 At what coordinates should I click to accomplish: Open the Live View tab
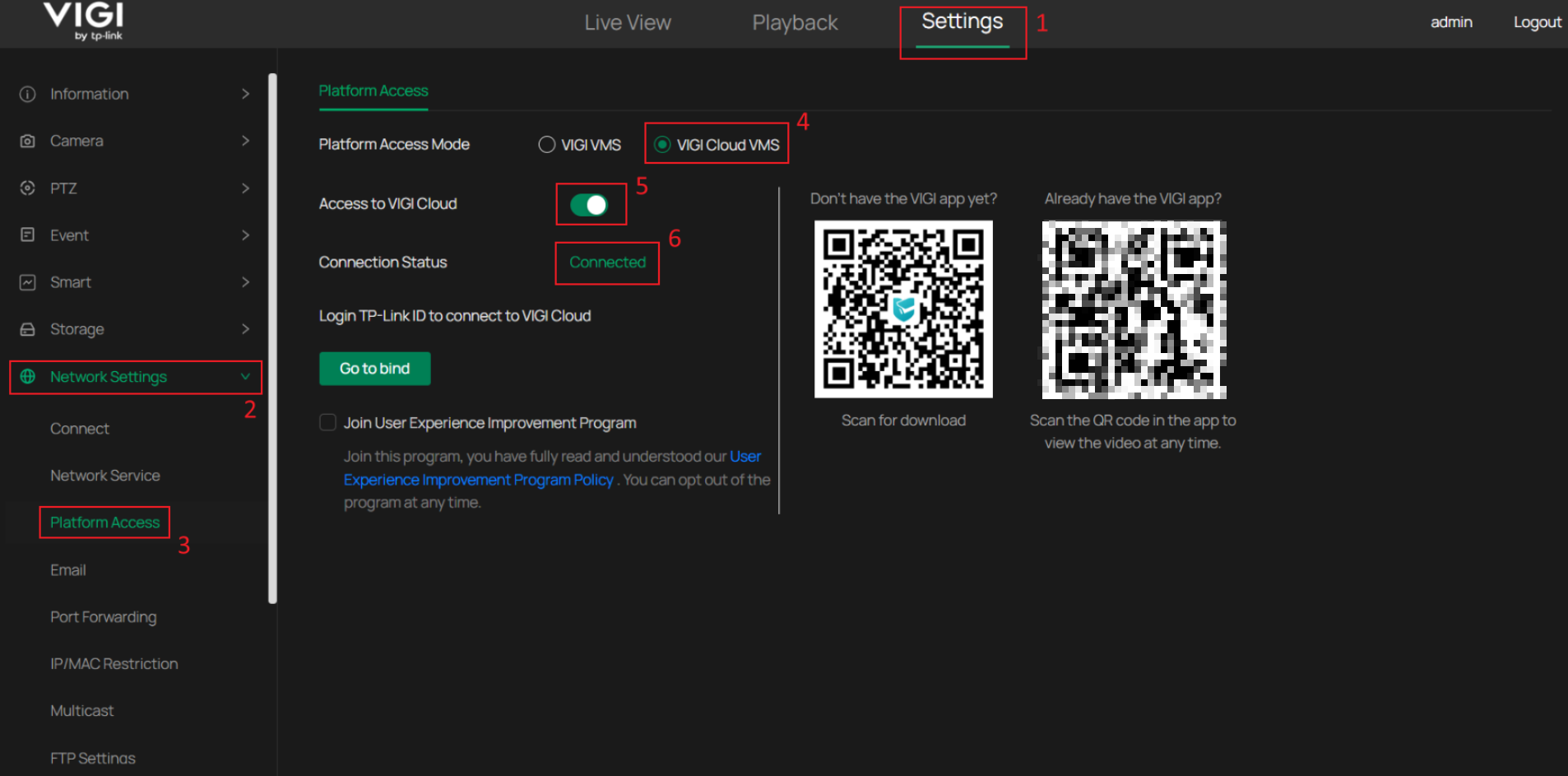pos(628,23)
